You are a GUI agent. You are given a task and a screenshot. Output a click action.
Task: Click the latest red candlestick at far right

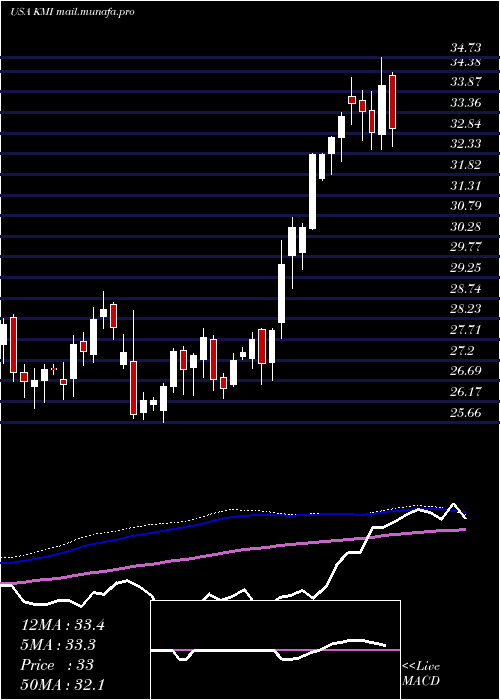pyautogui.click(x=393, y=102)
